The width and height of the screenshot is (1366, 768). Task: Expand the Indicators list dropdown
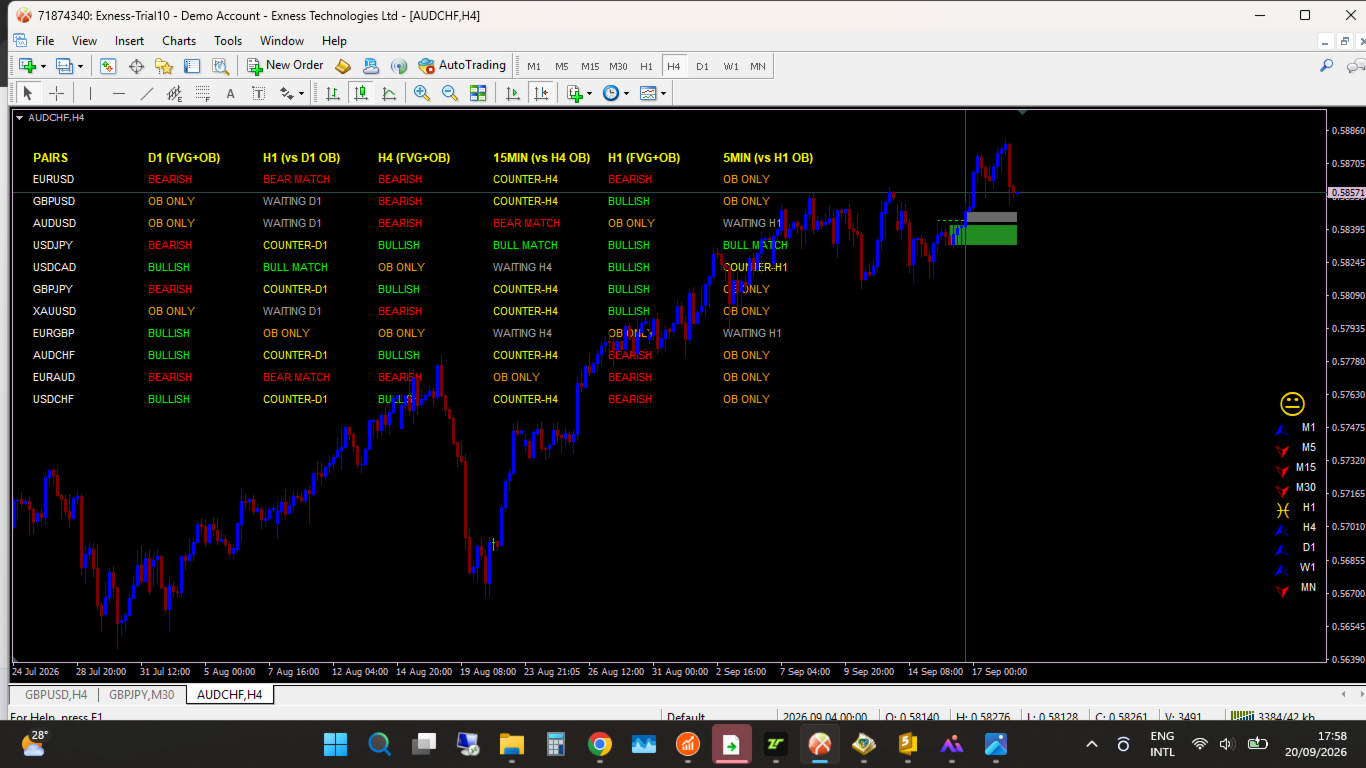pyautogui.click(x=589, y=93)
